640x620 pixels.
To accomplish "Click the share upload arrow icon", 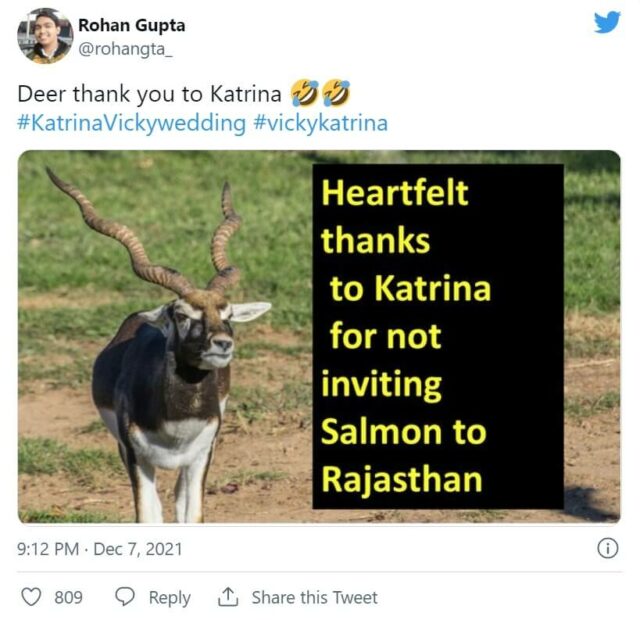I will click(228, 597).
